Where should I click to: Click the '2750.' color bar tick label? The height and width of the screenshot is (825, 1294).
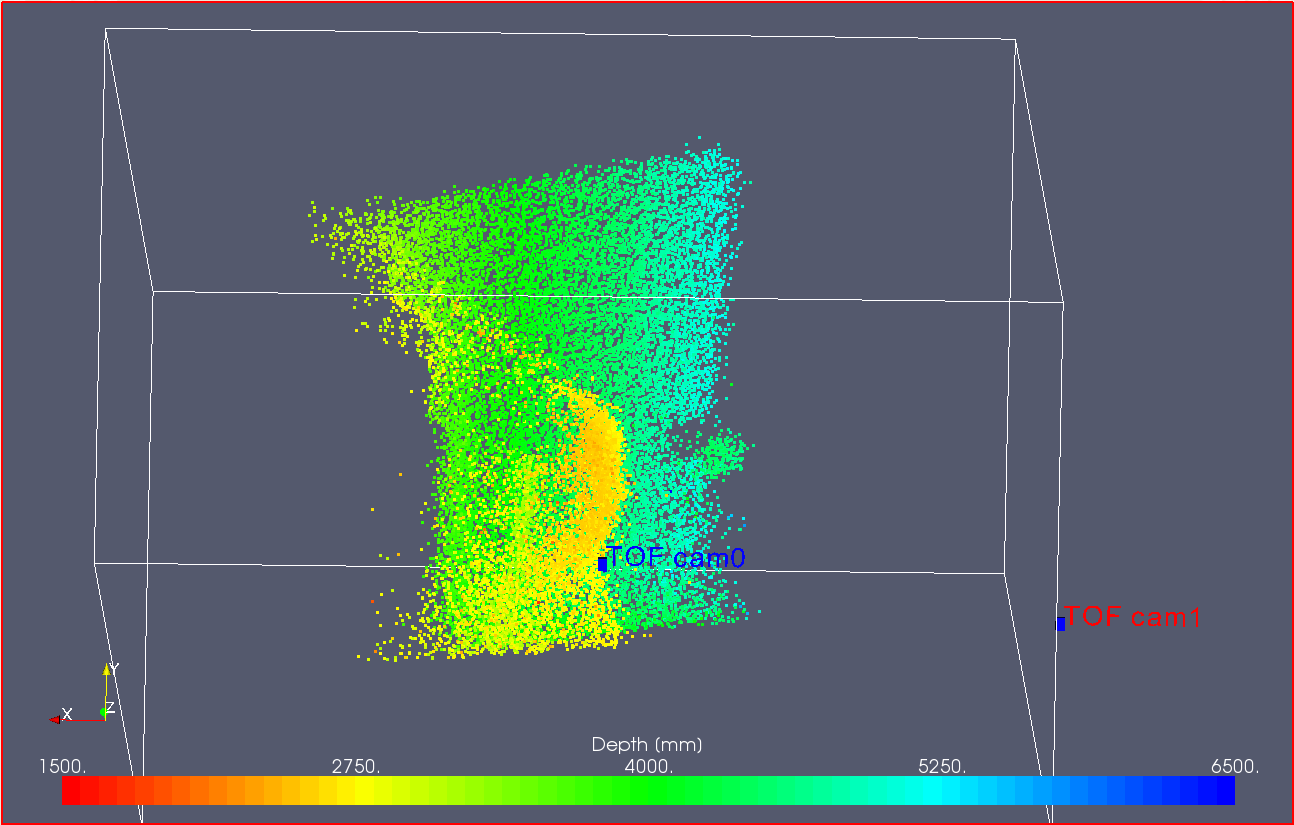pos(356,767)
